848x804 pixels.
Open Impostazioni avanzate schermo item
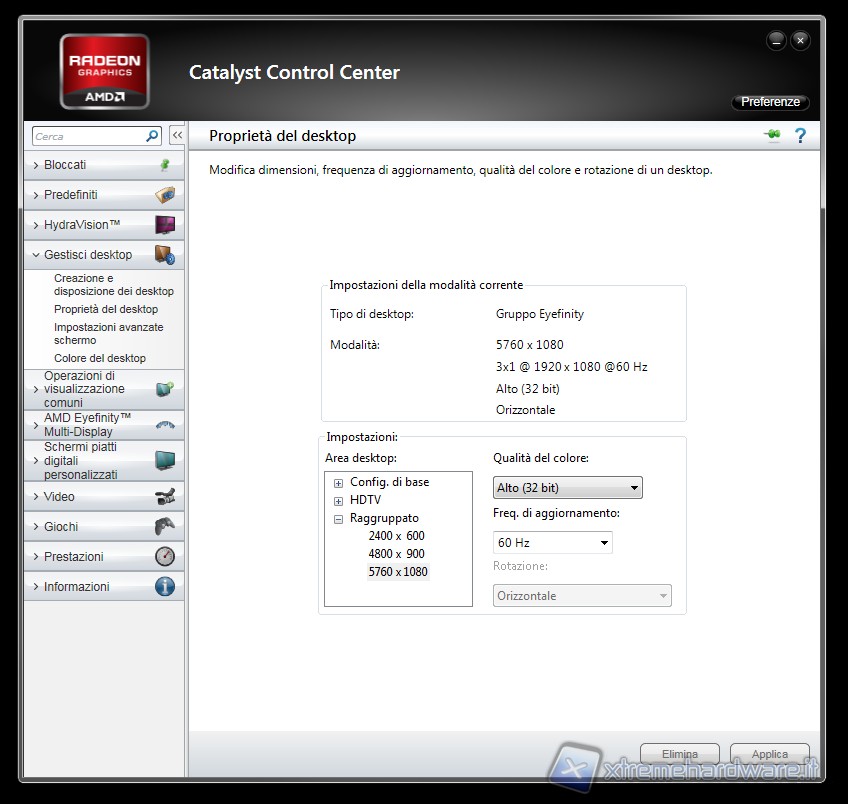[x=108, y=333]
